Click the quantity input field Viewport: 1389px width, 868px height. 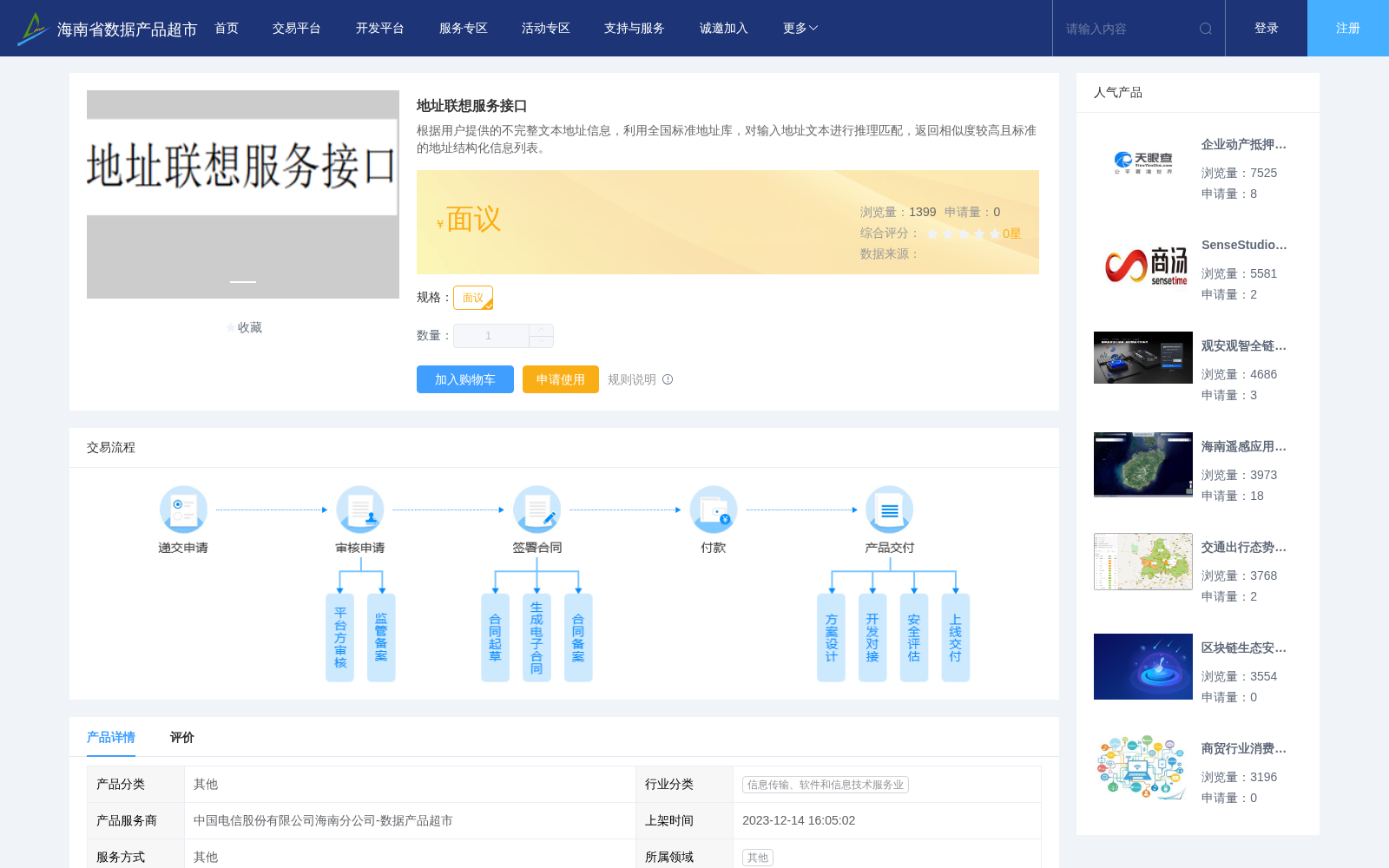[x=491, y=336]
